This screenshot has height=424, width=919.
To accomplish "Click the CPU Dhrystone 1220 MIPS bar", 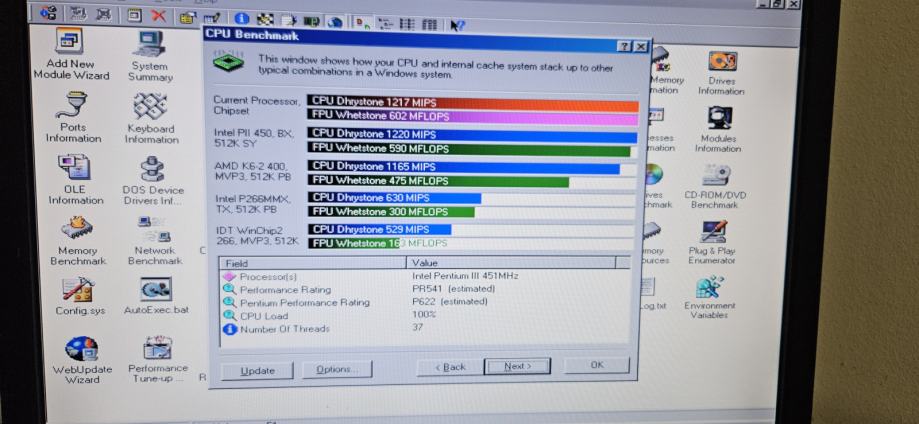I will click(x=472, y=135).
